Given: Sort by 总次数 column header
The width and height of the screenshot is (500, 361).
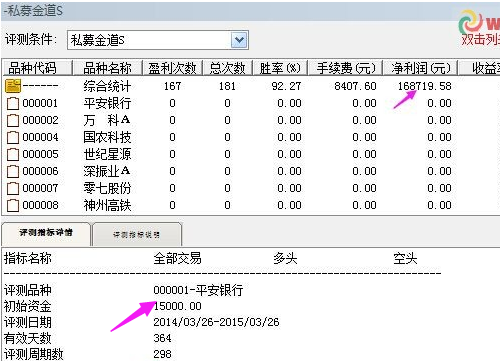Looking at the screenshot, I should point(227,68).
